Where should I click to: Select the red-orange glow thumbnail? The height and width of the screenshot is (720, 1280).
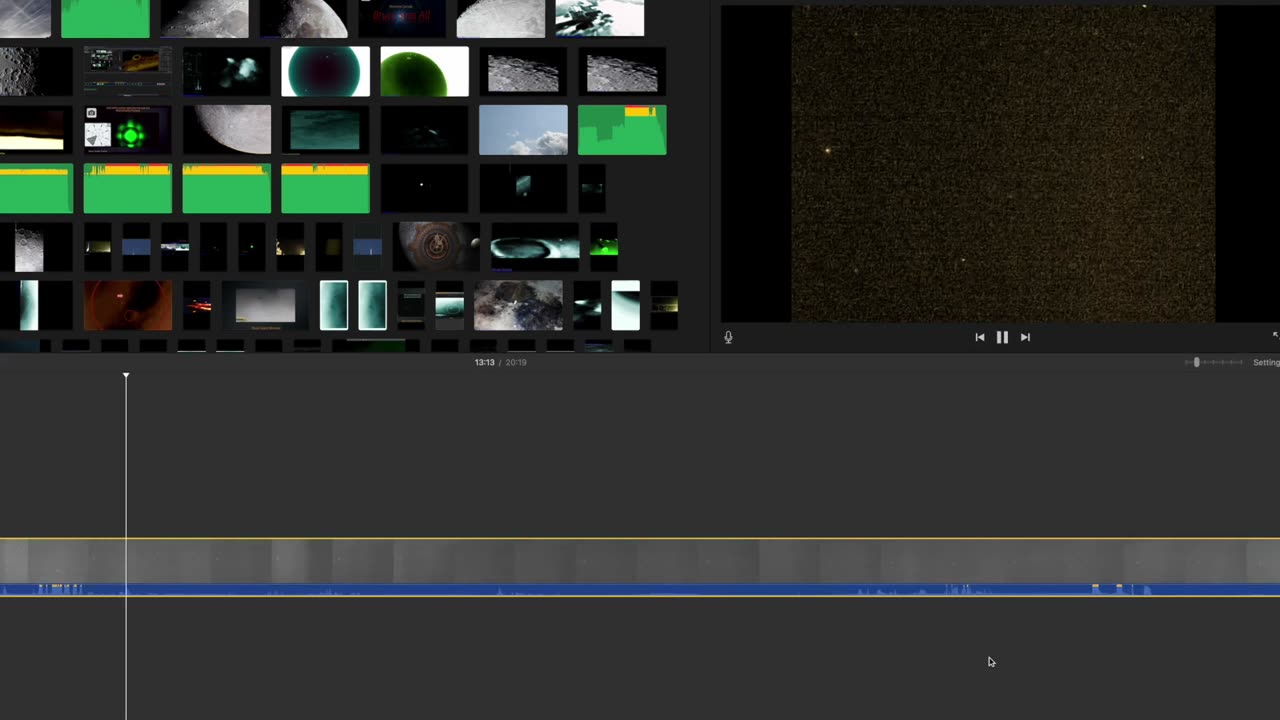pyautogui.click(x=128, y=305)
